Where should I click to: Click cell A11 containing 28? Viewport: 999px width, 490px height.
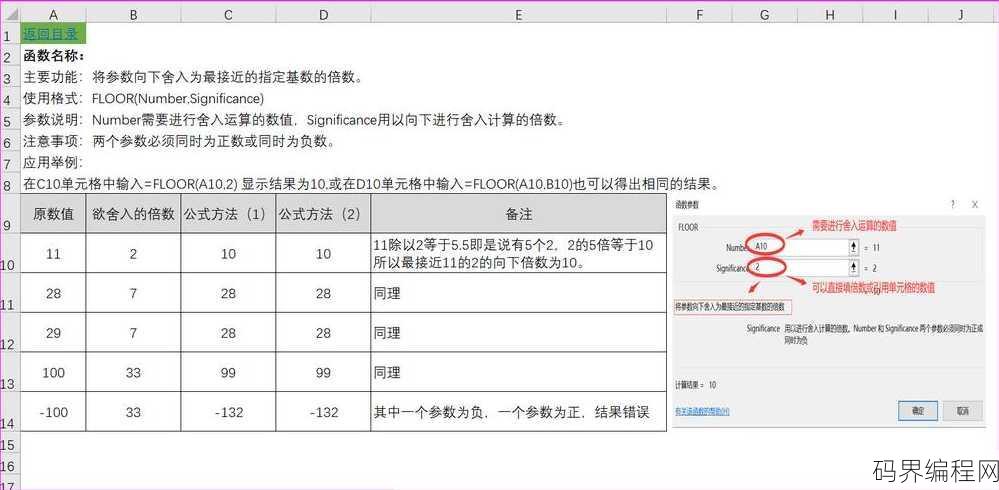54,293
